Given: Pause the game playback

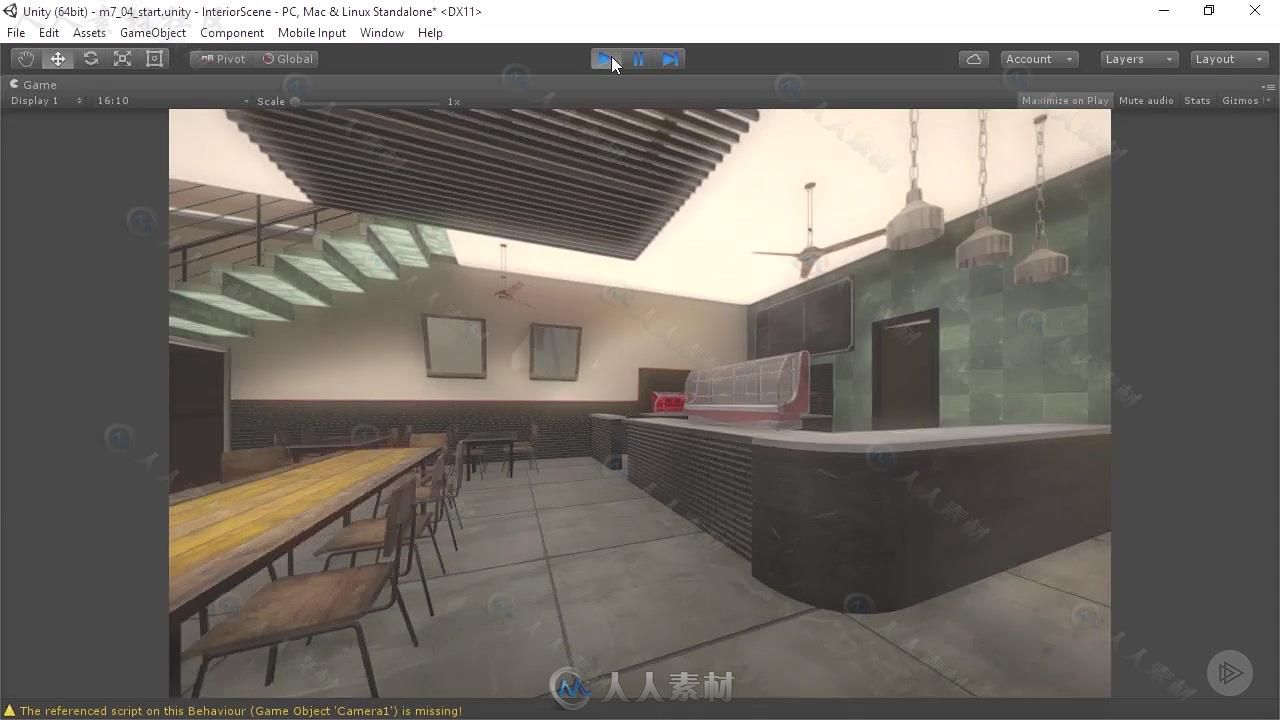Looking at the screenshot, I should [x=638, y=59].
